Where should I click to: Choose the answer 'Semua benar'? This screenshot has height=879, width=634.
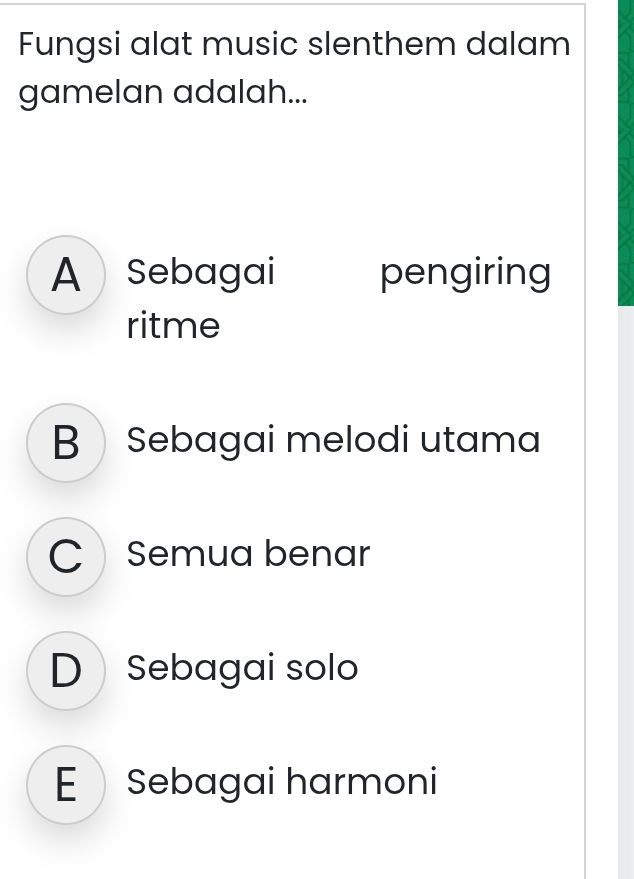pos(247,553)
